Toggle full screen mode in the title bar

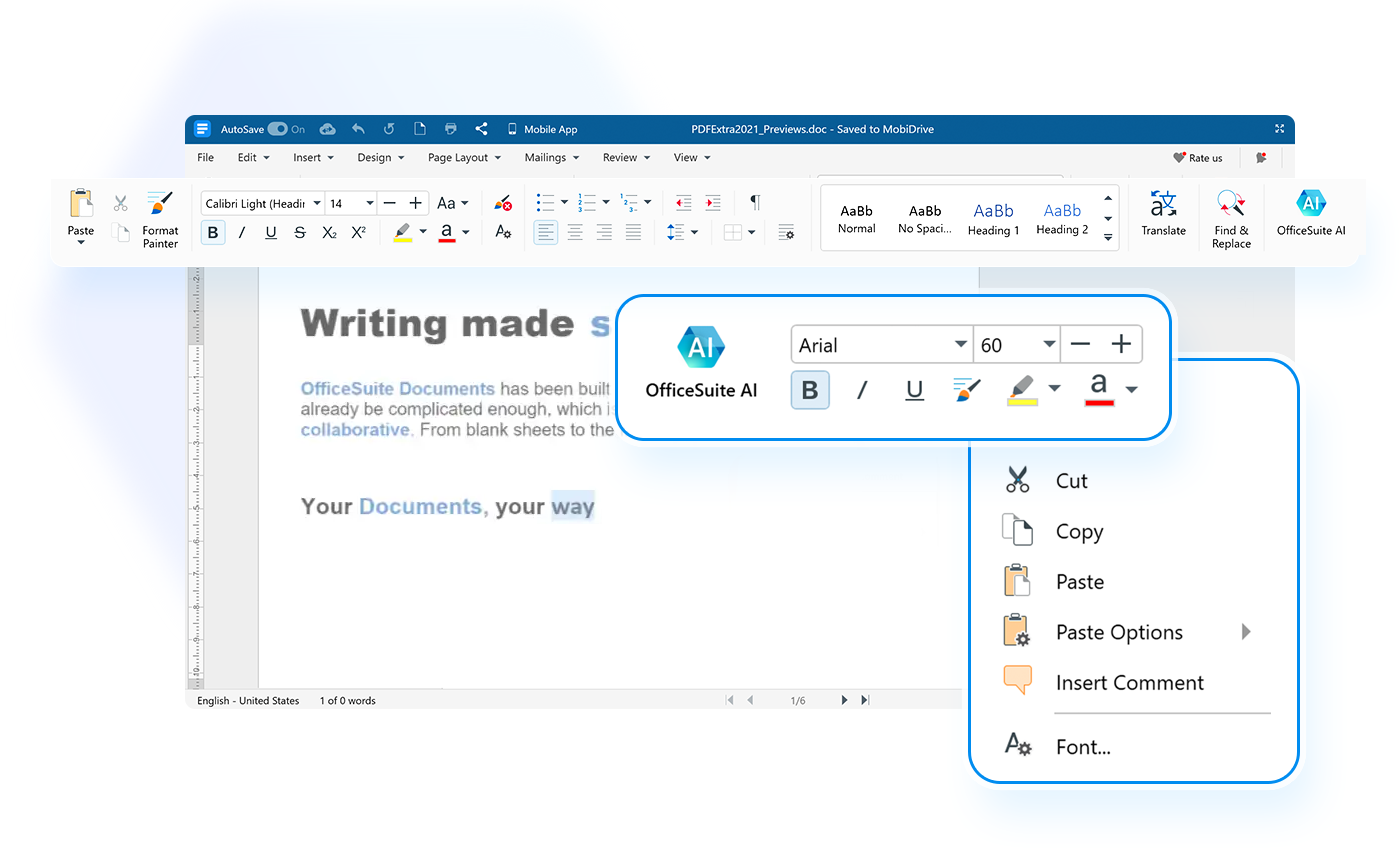[x=1279, y=129]
